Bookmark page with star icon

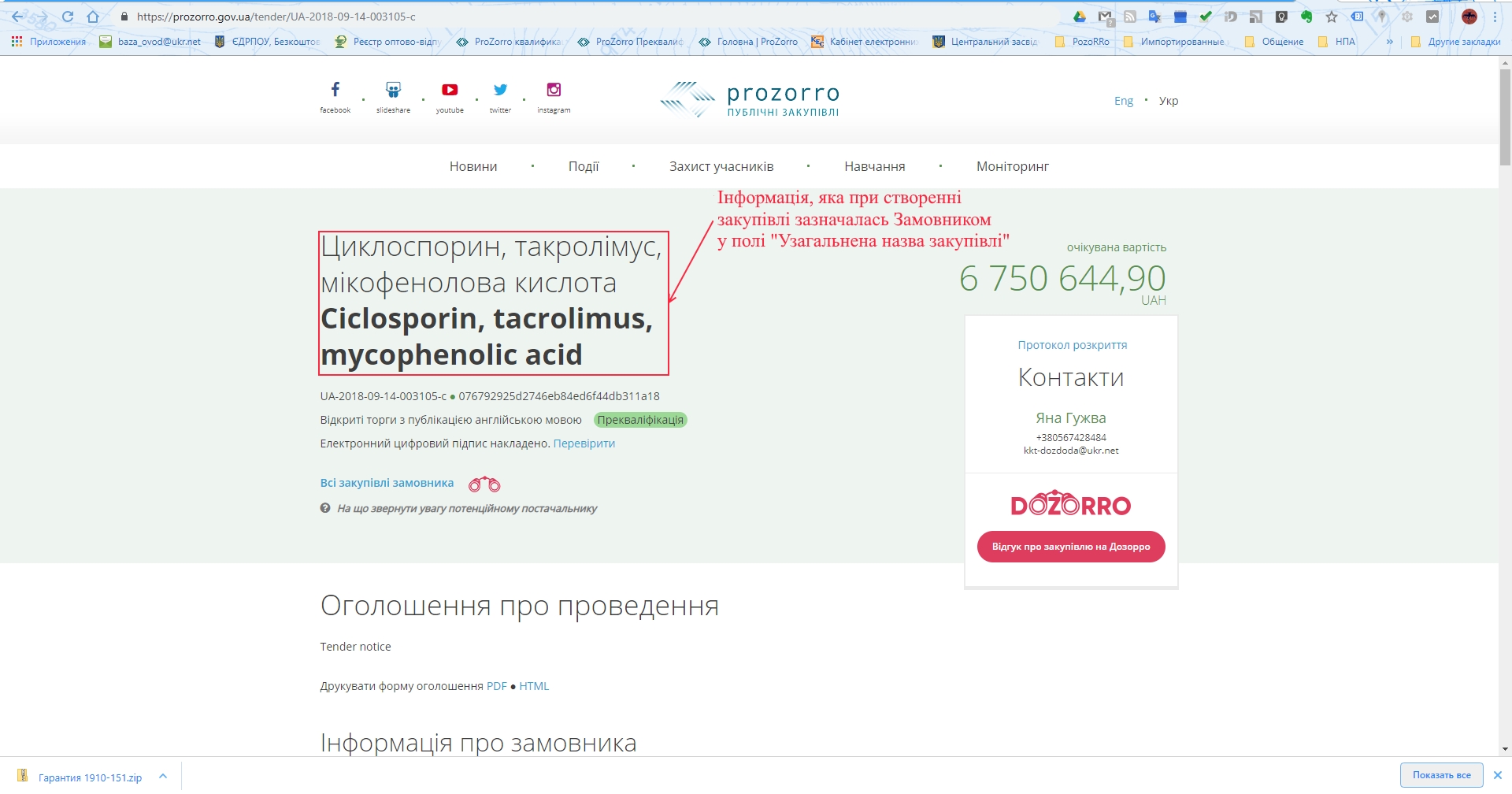[1332, 17]
